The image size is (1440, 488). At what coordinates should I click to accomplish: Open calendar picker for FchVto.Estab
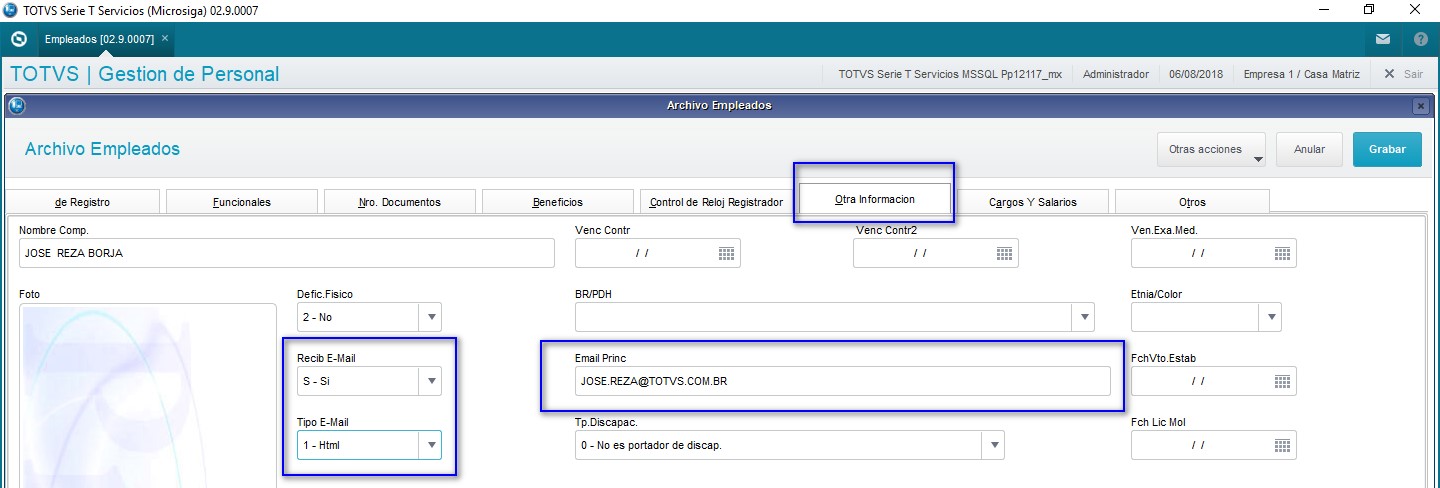1283,381
